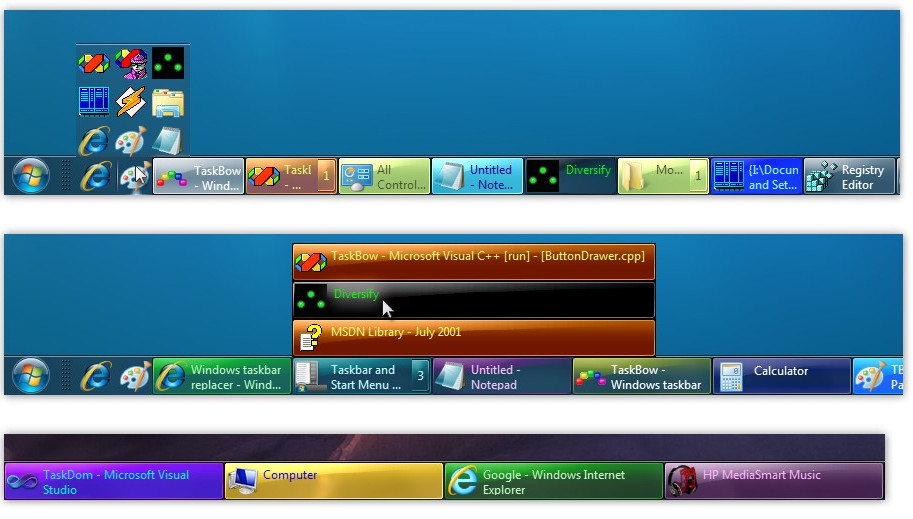Expand group count 3 on Taskbar and Start Menu
The height and width of the screenshot is (519, 913).
pos(420,376)
